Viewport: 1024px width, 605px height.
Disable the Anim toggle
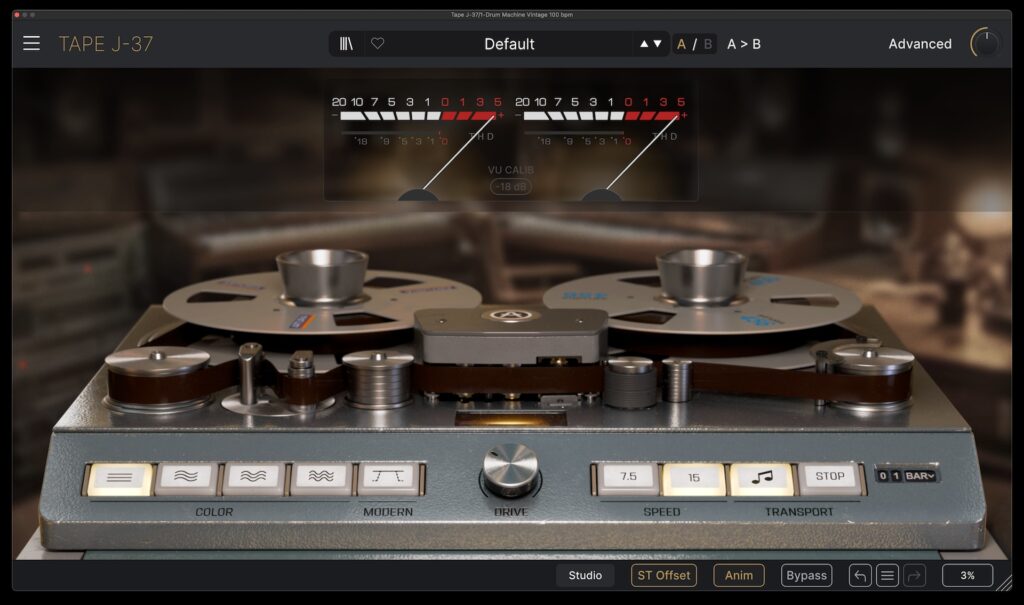tap(739, 575)
